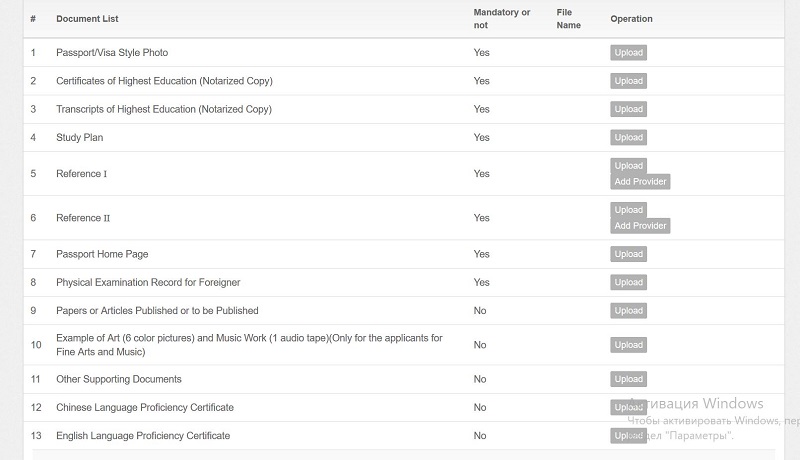Click the 'Mandatory or not' column header
This screenshot has height=460, width=800.
point(502,19)
